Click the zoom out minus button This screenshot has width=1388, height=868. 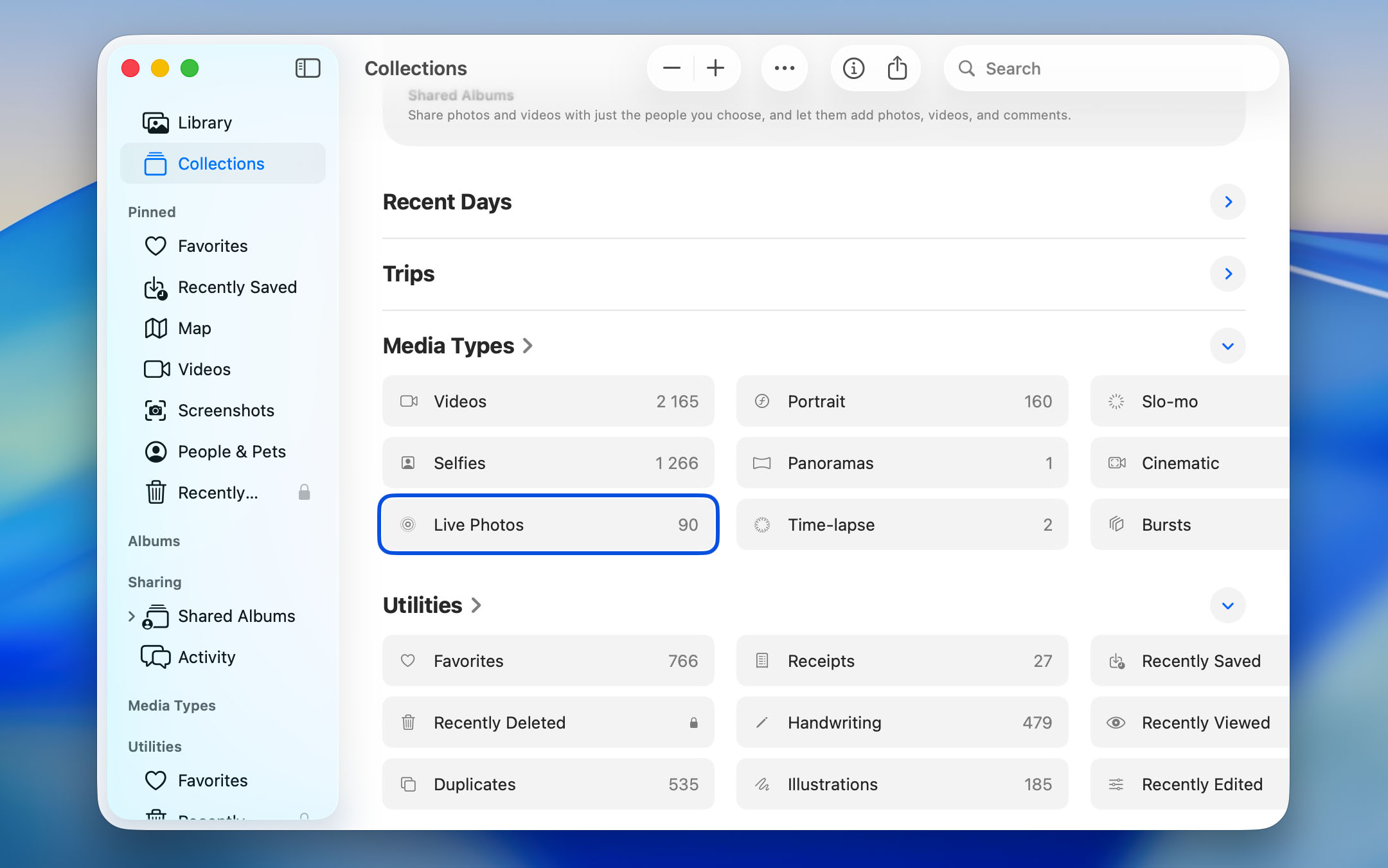coord(672,68)
